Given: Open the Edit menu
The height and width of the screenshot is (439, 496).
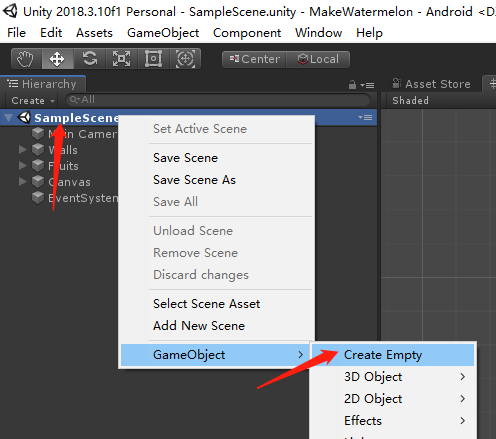Looking at the screenshot, I should coord(51,33).
